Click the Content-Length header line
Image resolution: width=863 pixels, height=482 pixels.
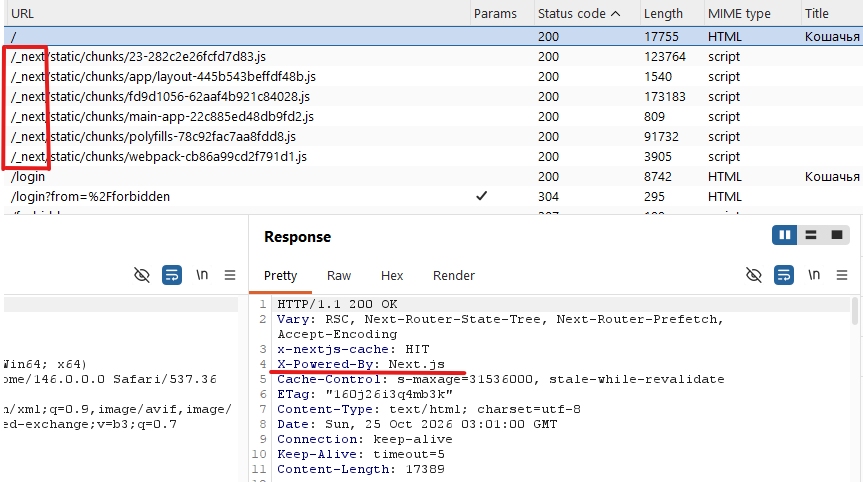[x=361, y=469]
